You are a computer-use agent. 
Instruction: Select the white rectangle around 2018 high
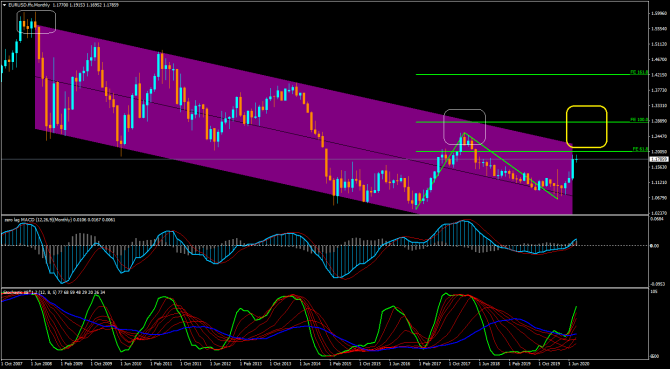464,127
